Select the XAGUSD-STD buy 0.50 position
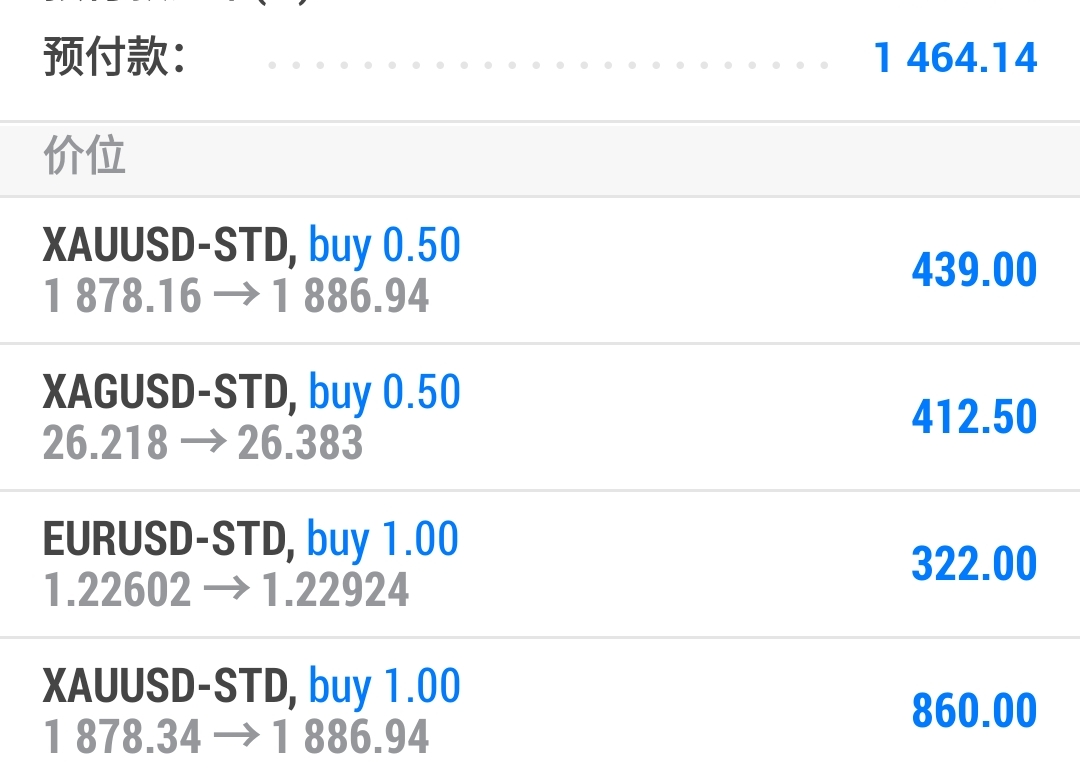The width and height of the screenshot is (1080, 772). click(x=540, y=417)
